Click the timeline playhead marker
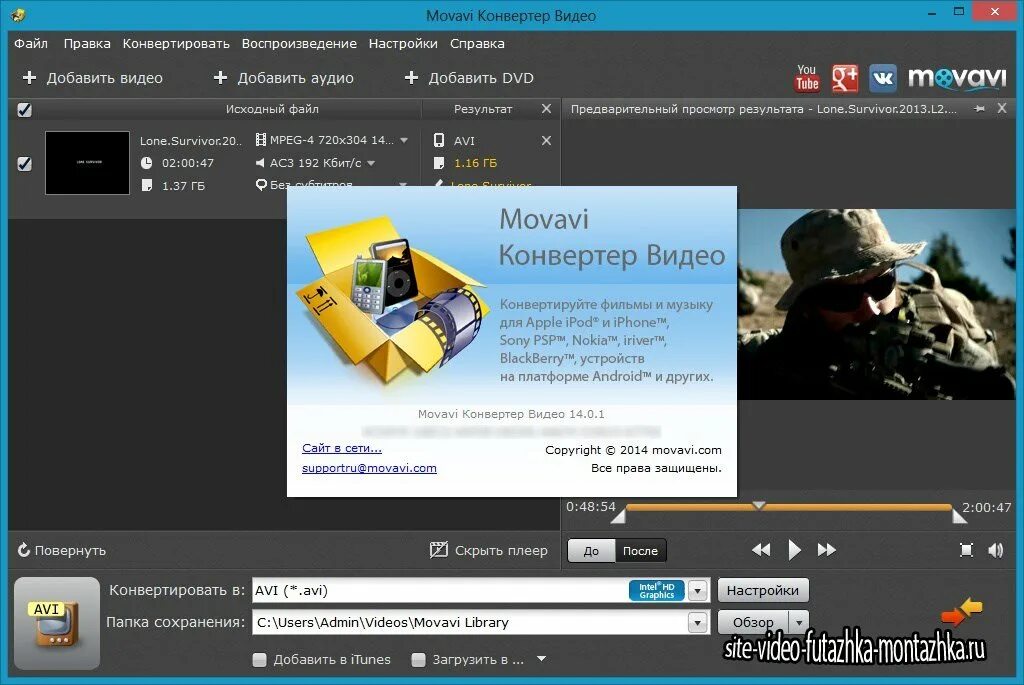This screenshot has width=1024, height=685. 758,505
